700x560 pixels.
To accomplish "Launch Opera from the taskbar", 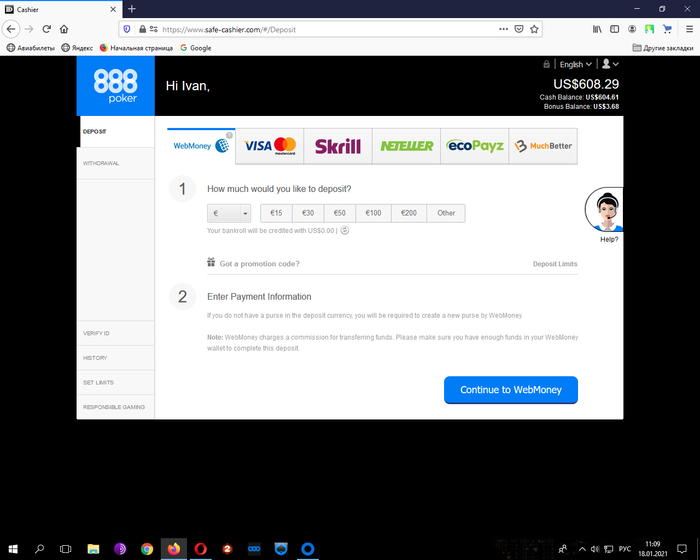I will tap(200, 548).
